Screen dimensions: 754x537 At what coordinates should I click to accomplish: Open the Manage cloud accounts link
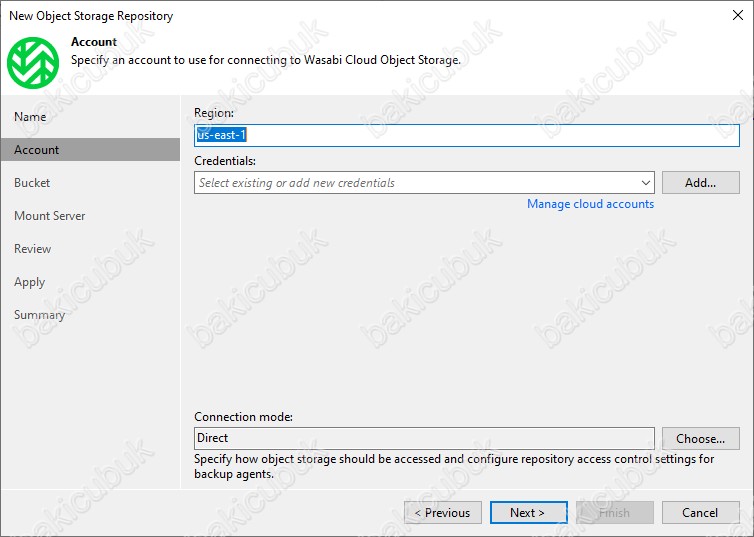click(591, 204)
